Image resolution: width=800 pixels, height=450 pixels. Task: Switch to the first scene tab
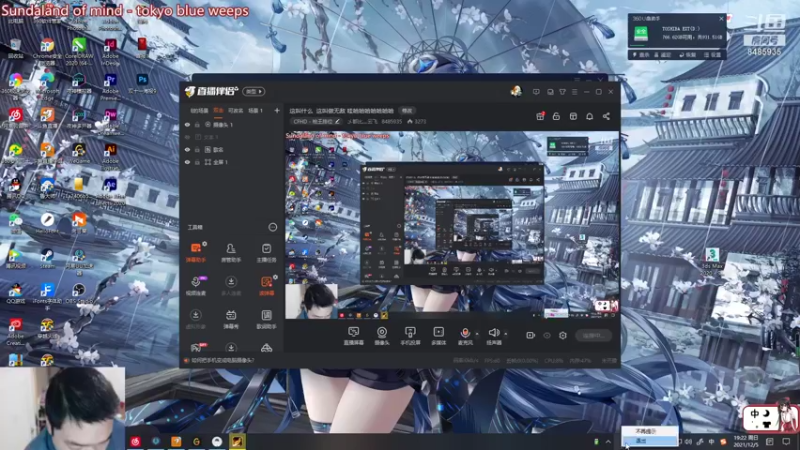(x=199, y=110)
